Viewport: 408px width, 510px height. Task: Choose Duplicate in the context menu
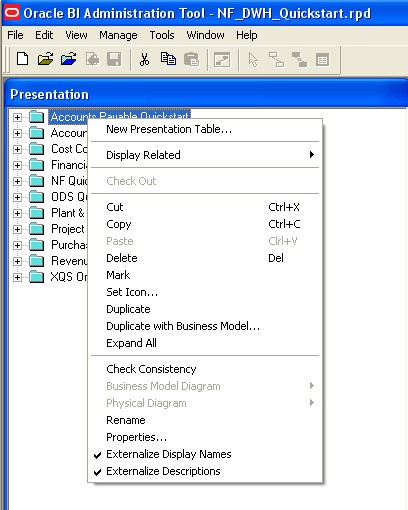(x=205, y=309)
